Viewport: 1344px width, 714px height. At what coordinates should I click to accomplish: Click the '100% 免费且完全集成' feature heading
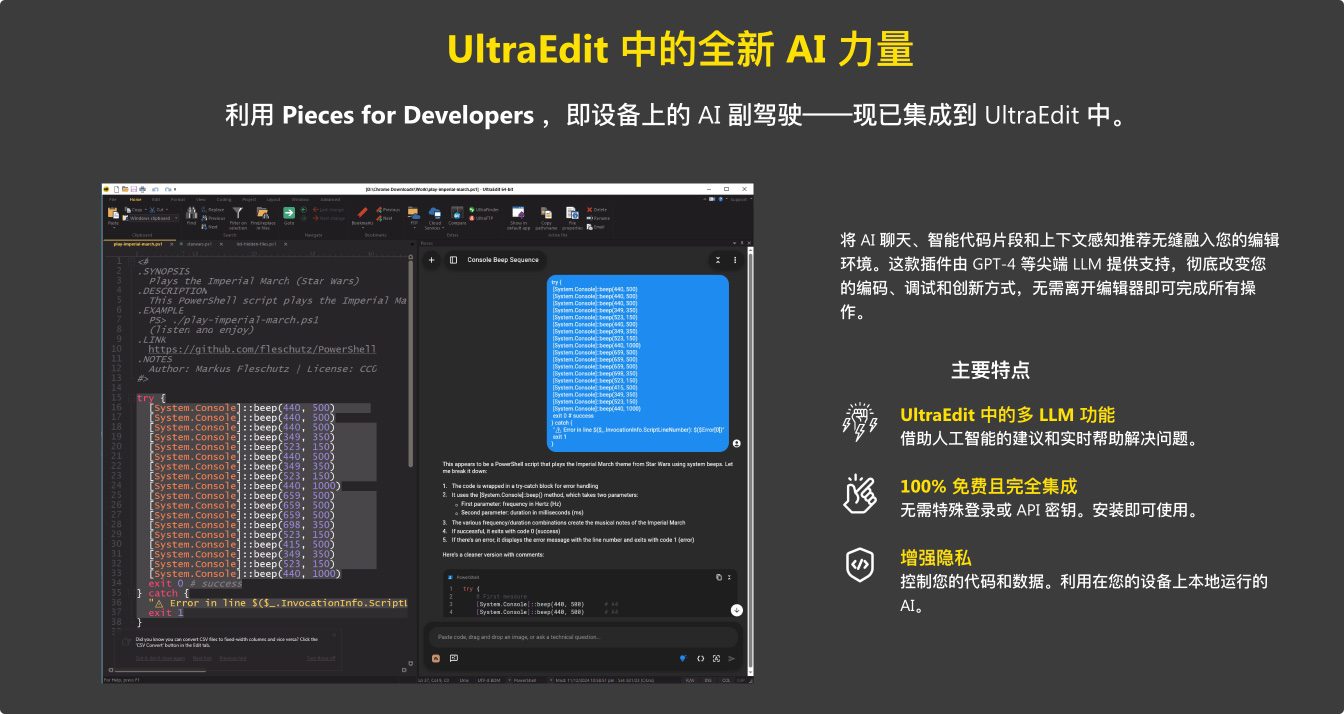988,487
